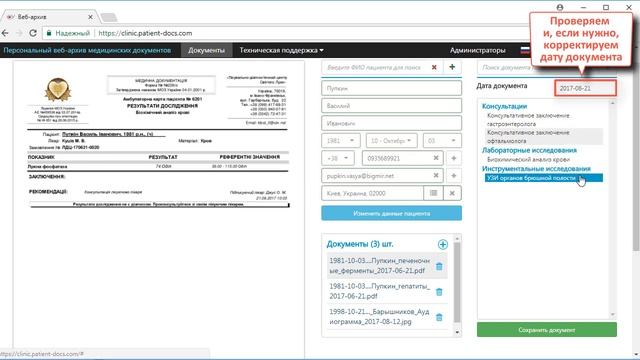Open phone country code +38 dropdown

[x=338, y=158]
